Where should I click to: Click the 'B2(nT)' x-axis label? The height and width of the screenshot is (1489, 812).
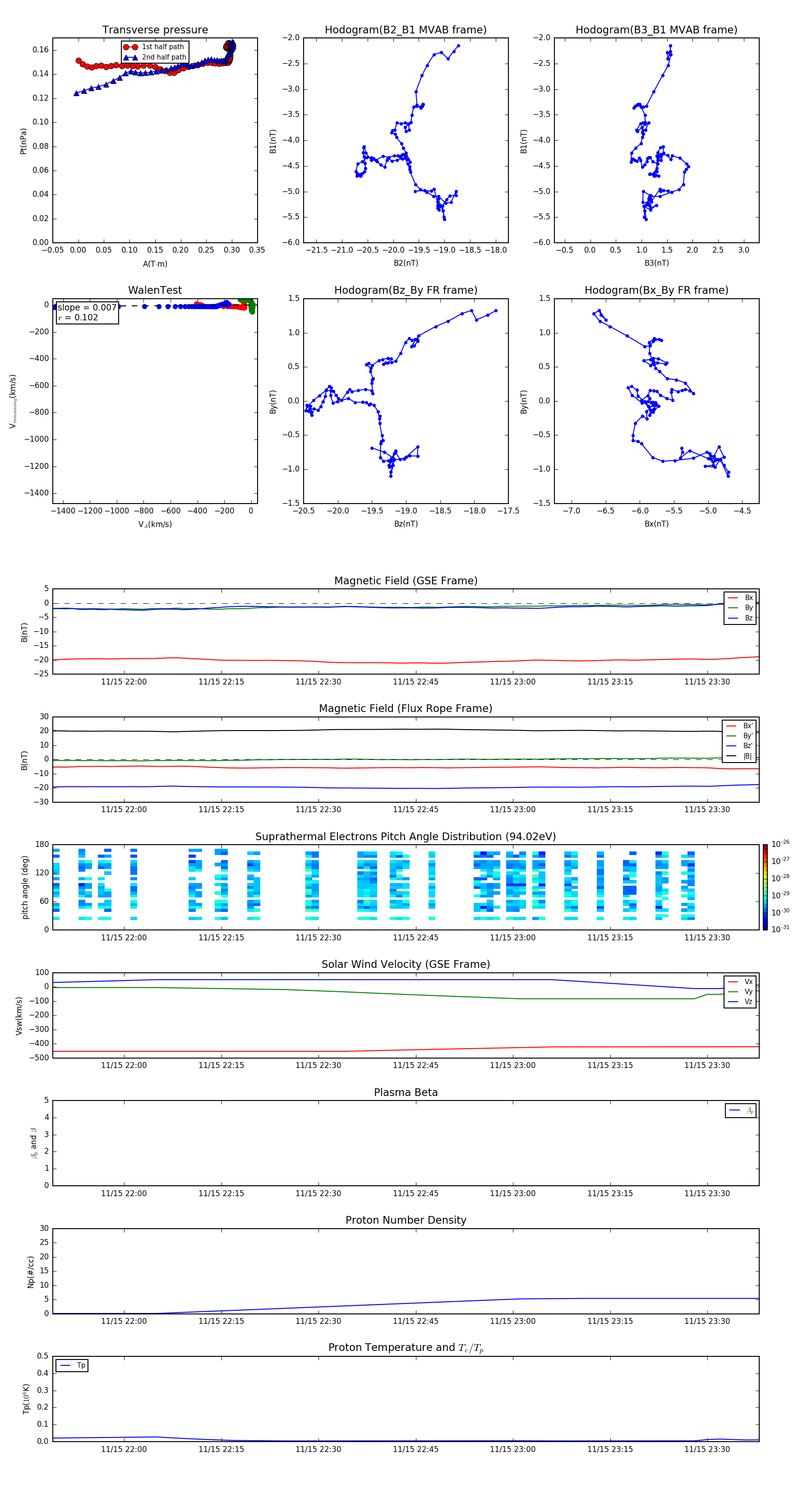(406, 263)
